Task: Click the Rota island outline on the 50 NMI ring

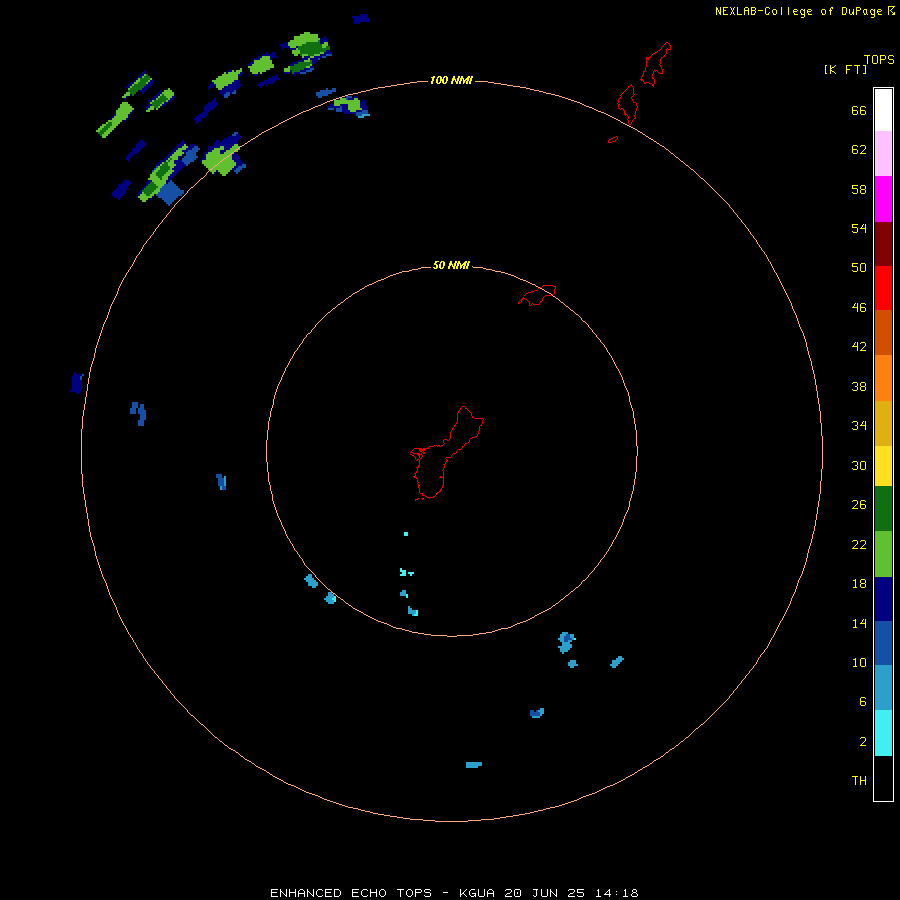Action: click(537, 295)
